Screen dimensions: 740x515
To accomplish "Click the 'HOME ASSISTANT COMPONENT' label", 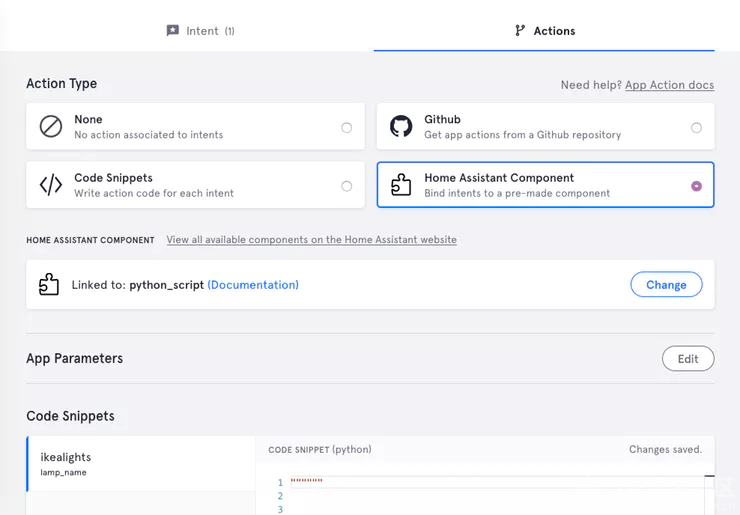I will click(x=90, y=240).
